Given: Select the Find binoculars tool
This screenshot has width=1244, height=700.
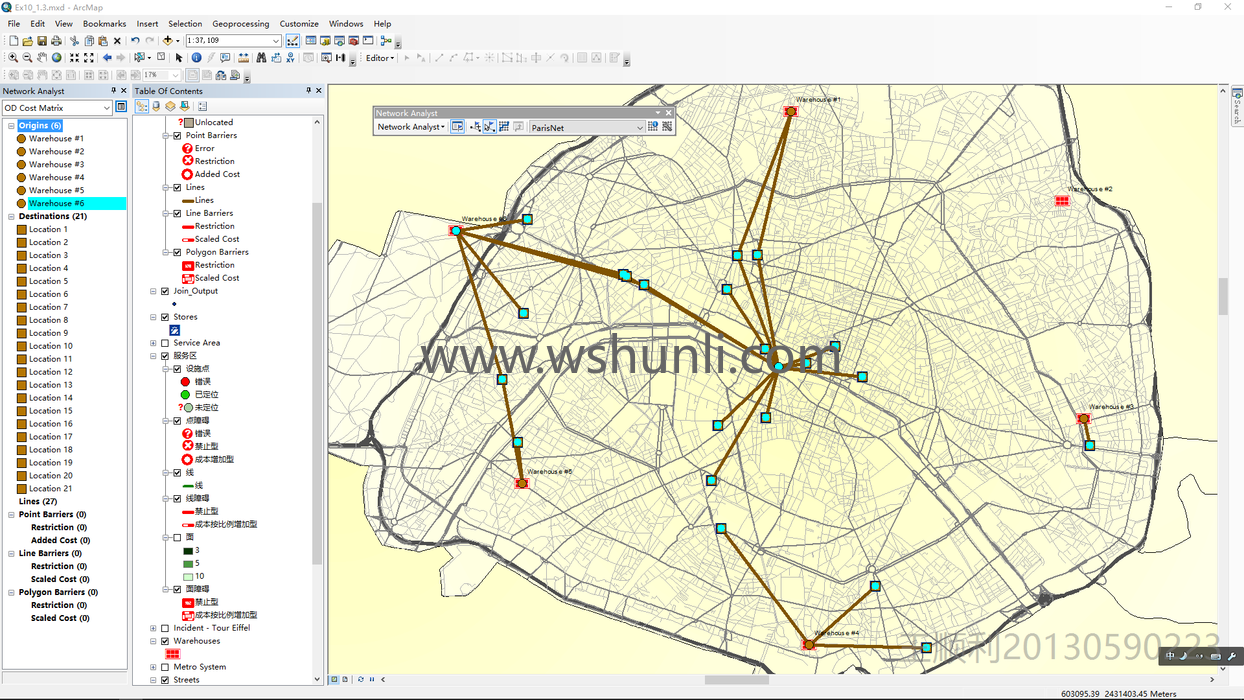Looking at the screenshot, I should pos(261,58).
